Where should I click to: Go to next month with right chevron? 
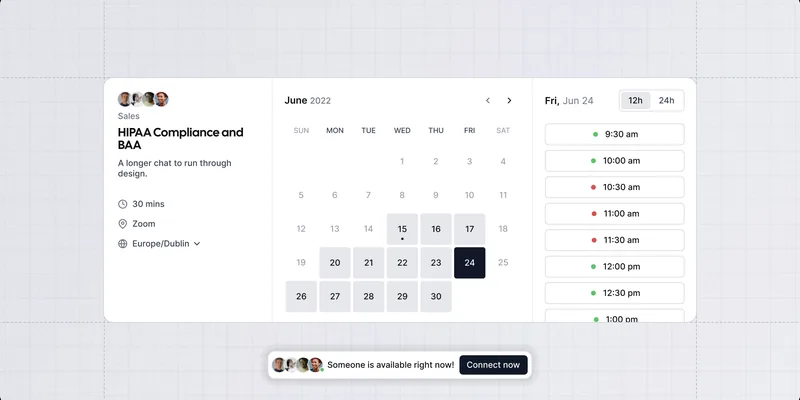pos(509,101)
